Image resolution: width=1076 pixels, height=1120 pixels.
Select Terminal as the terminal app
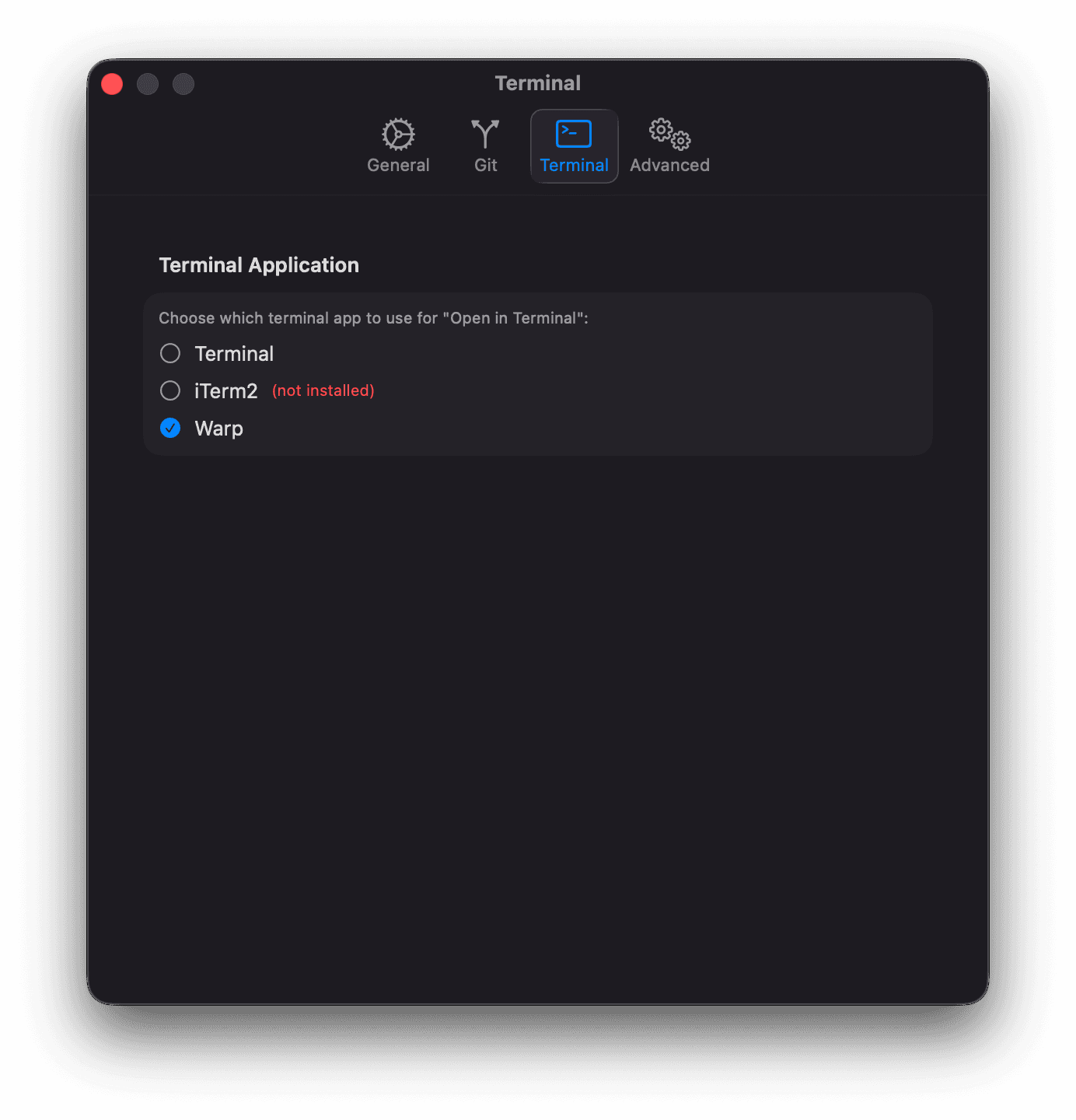click(170, 353)
